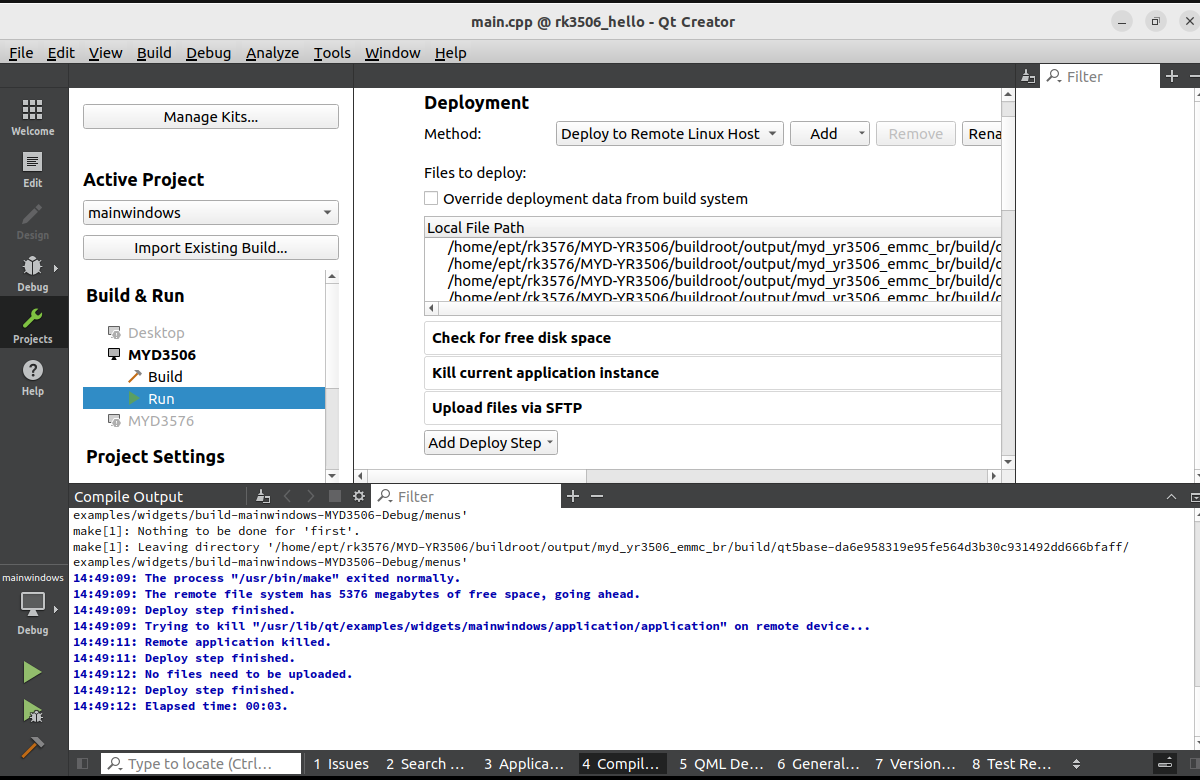Go to next item in Compile Output
The width and height of the screenshot is (1200, 780).
[311, 496]
